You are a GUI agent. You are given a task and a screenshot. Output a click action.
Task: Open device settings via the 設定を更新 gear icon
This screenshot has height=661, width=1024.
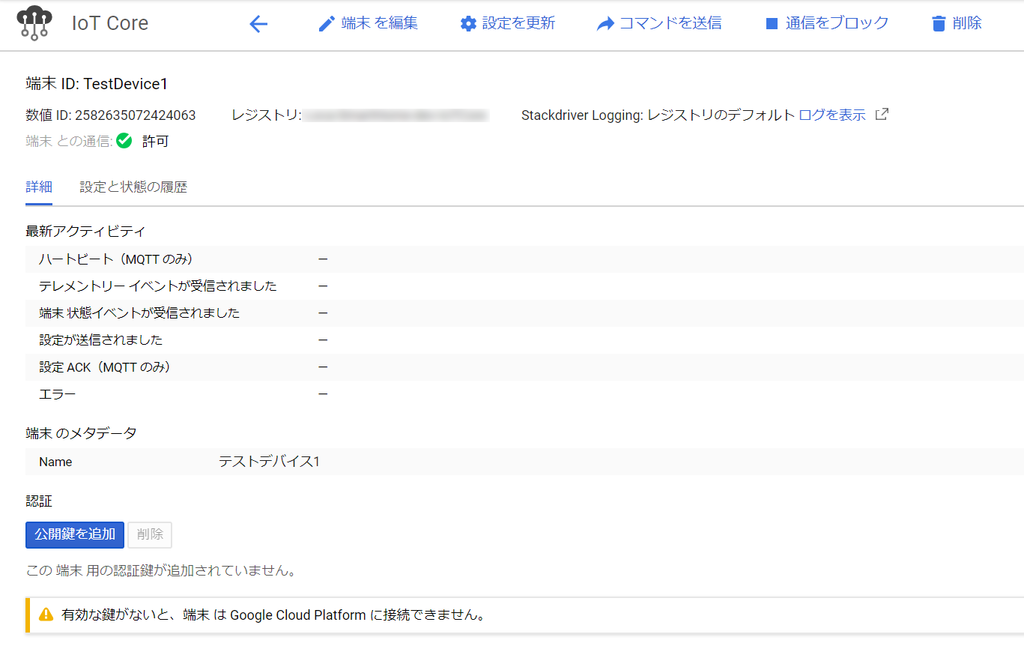(x=468, y=23)
